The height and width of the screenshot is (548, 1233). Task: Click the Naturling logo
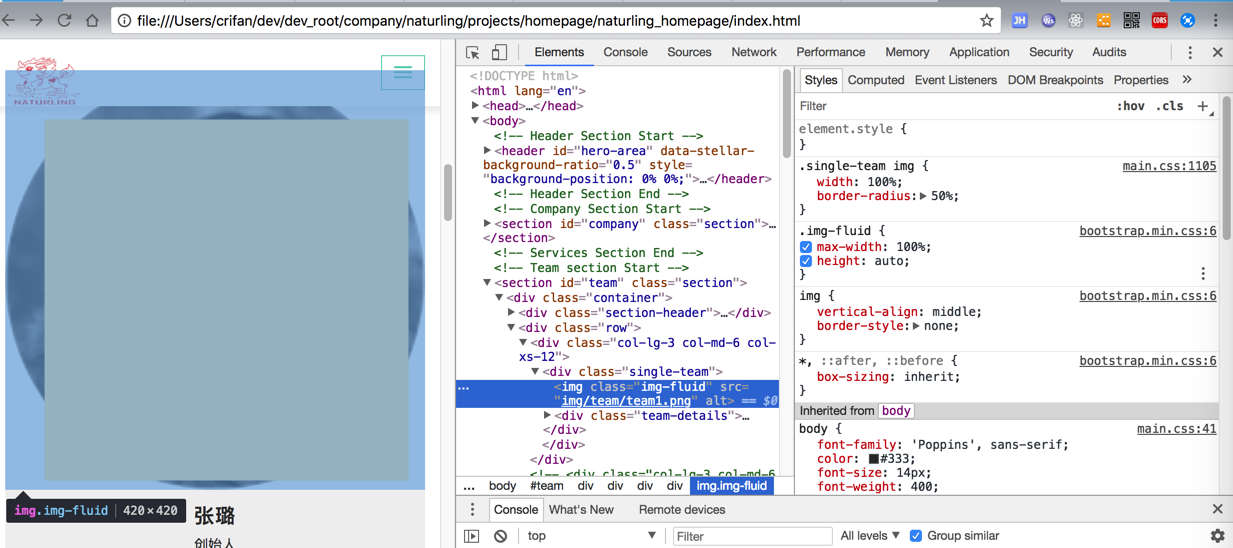pos(44,82)
